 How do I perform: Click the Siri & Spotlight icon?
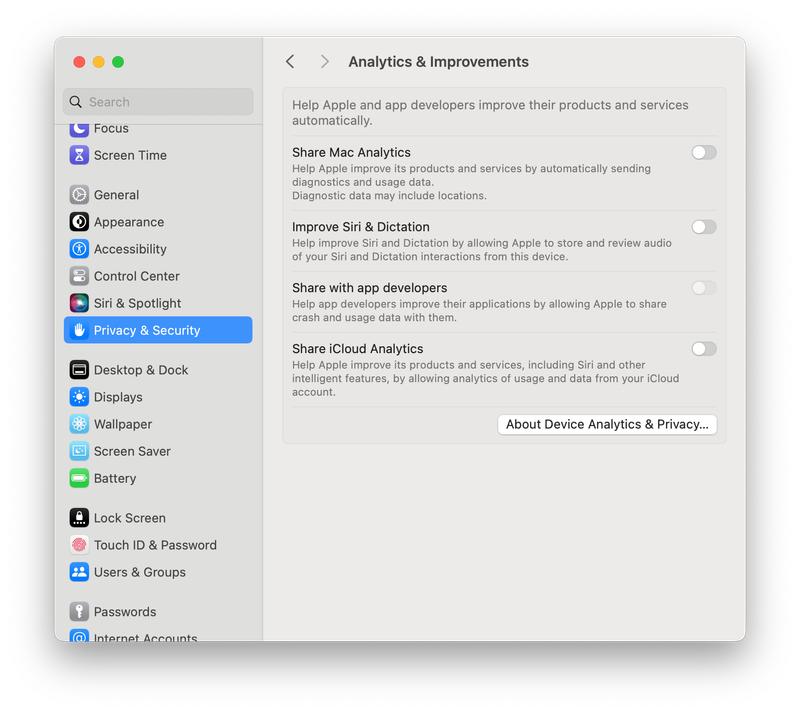(79, 303)
